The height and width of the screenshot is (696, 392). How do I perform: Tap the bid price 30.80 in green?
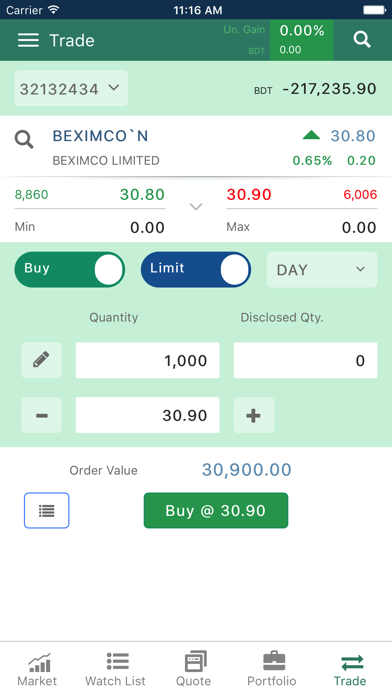[142, 194]
